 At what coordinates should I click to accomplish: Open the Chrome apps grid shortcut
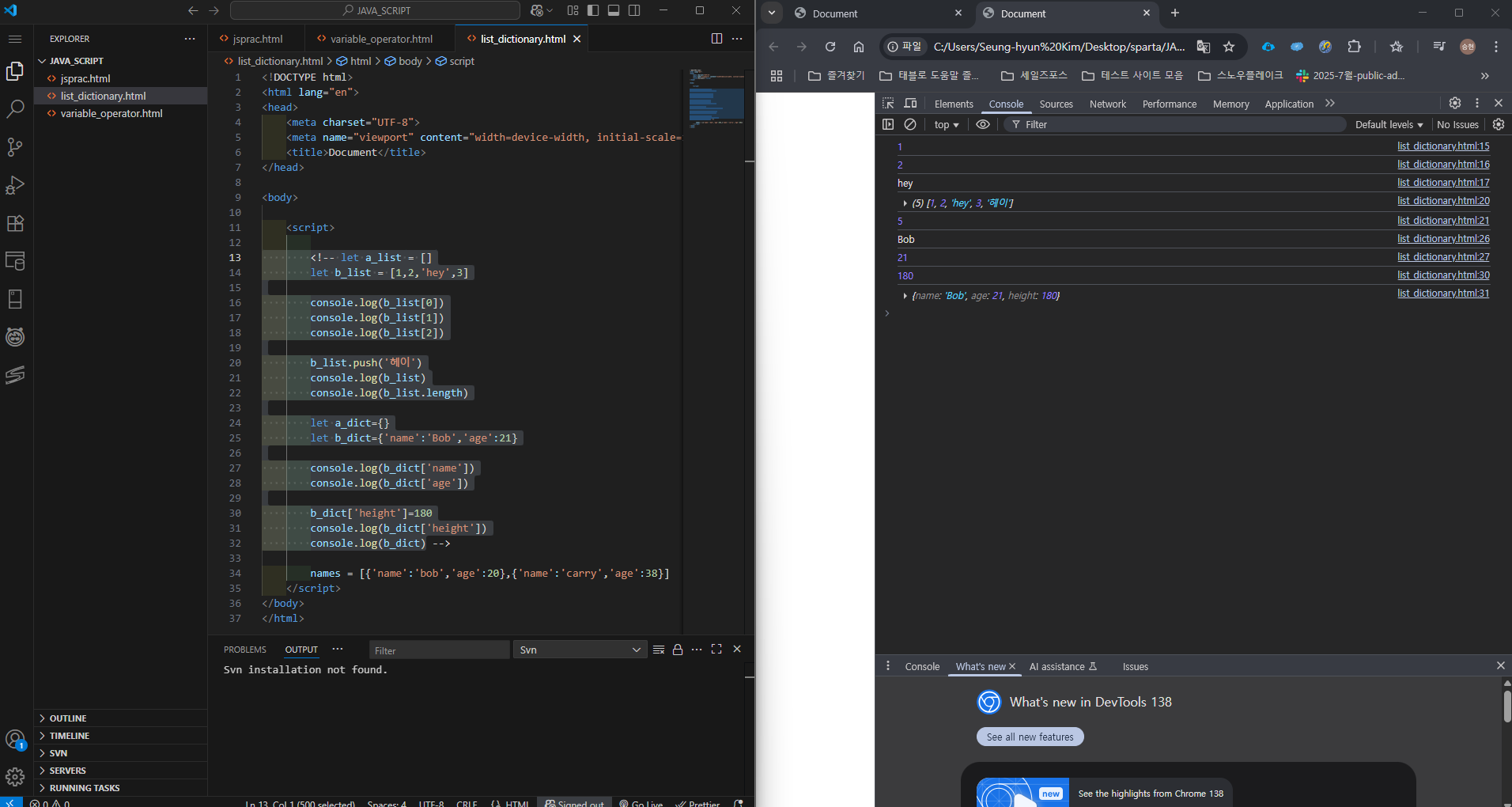click(x=777, y=76)
